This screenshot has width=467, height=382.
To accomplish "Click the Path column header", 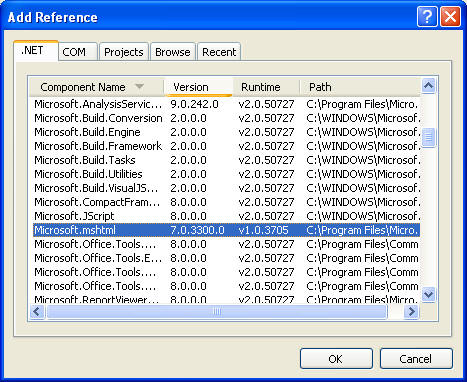I will [x=360, y=87].
